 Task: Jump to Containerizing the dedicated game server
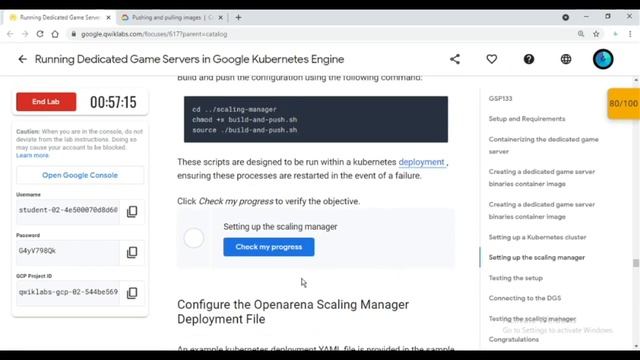tap(543, 145)
